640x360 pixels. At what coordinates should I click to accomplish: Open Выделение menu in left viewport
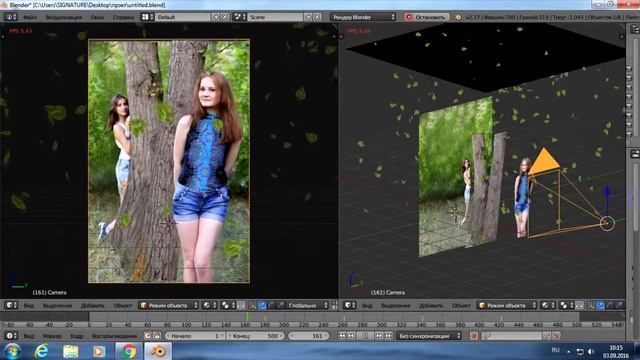point(57,305)
